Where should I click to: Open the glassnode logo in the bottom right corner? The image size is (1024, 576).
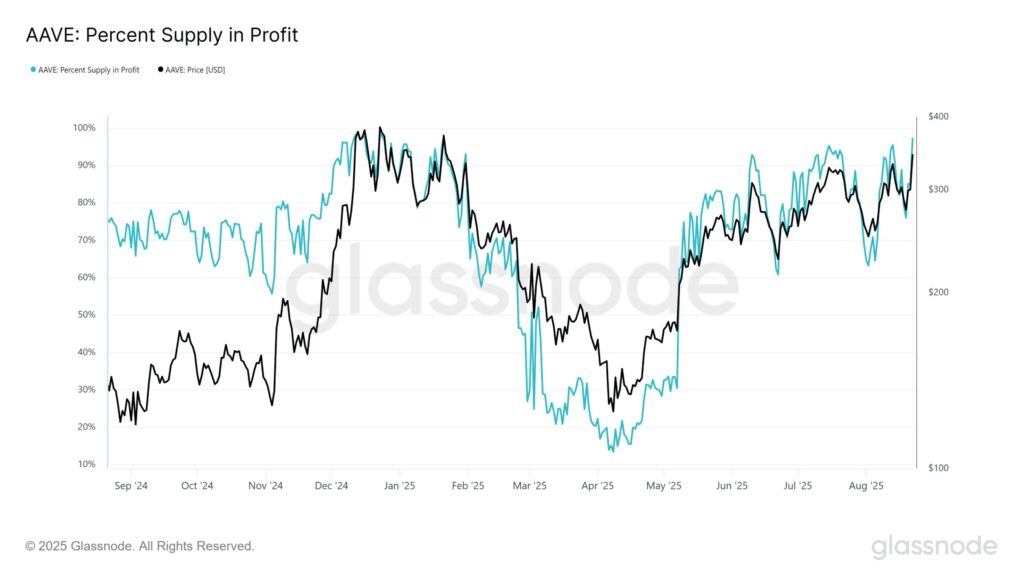(x=934, y=546)
